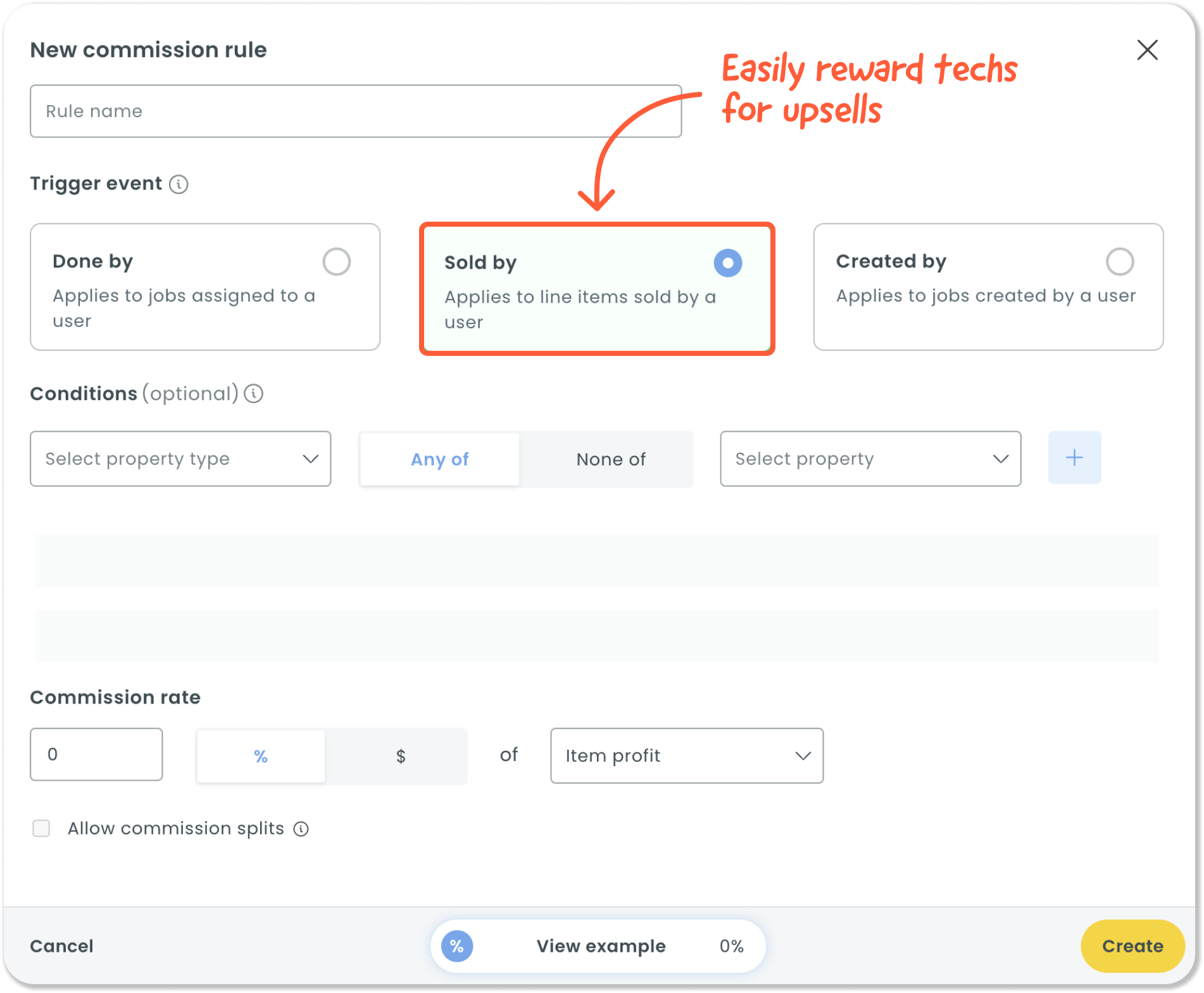Screen dimensions: 1204x993
Task: Open the Select property type dropdown
Action: click(180, 459)
